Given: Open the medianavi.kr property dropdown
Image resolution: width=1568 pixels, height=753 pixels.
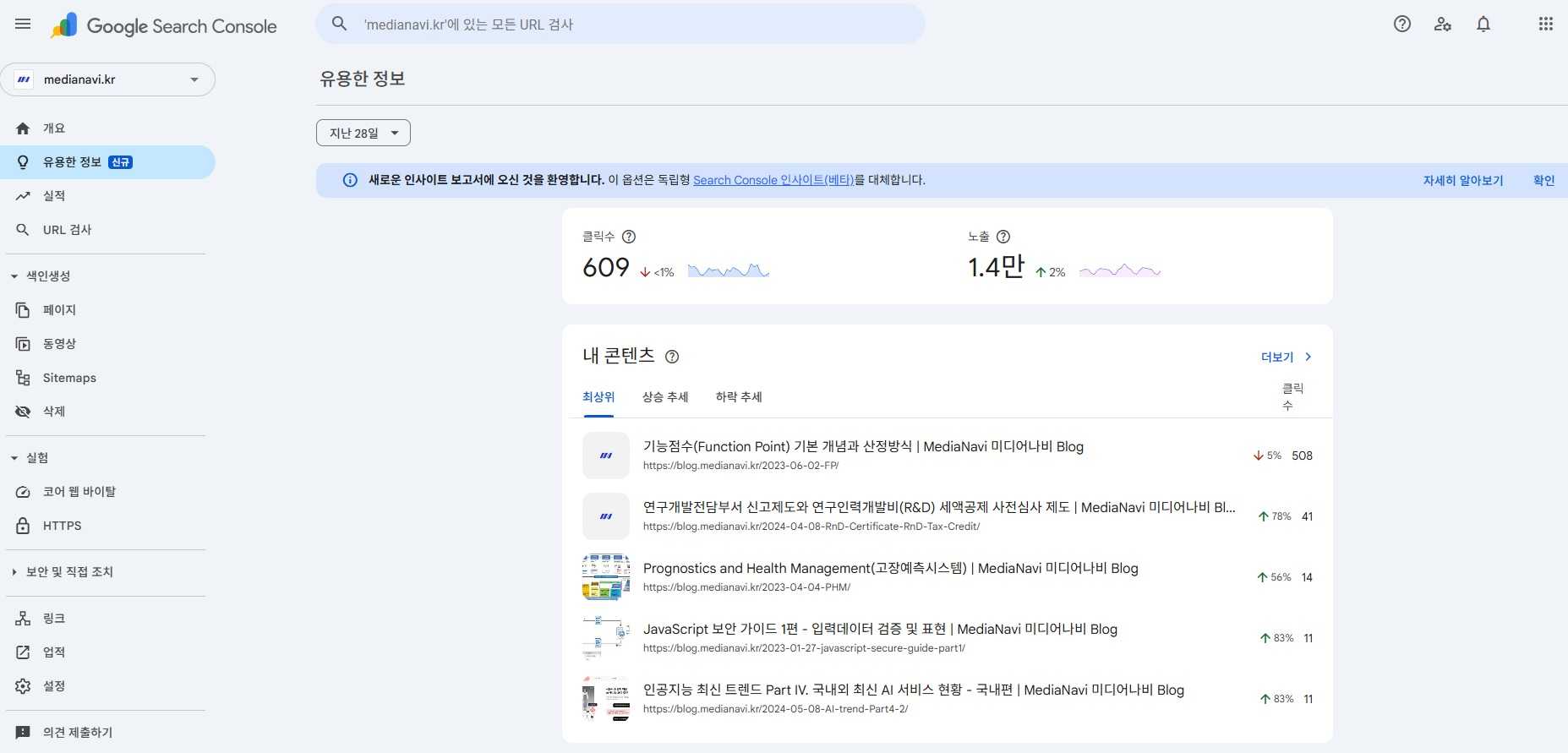Looking at the screenshot, I should coord(107,79).
